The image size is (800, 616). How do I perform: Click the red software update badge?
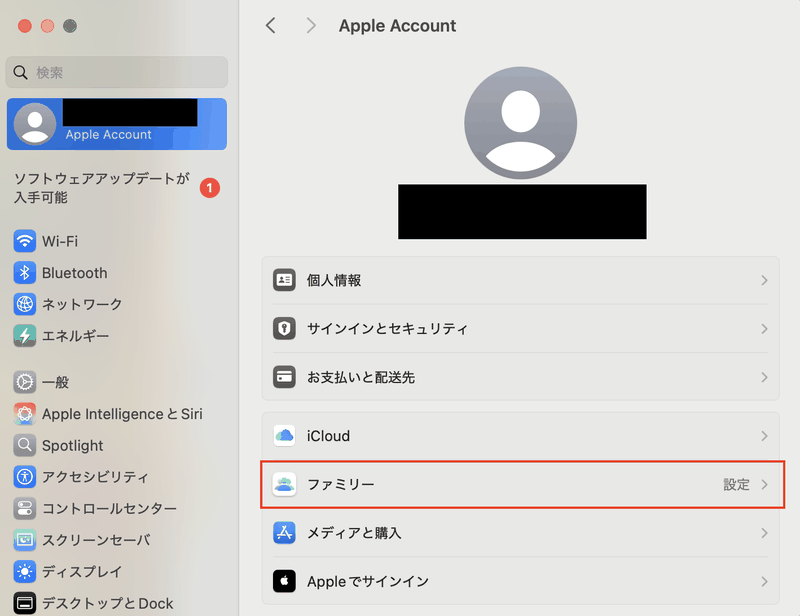210,188
